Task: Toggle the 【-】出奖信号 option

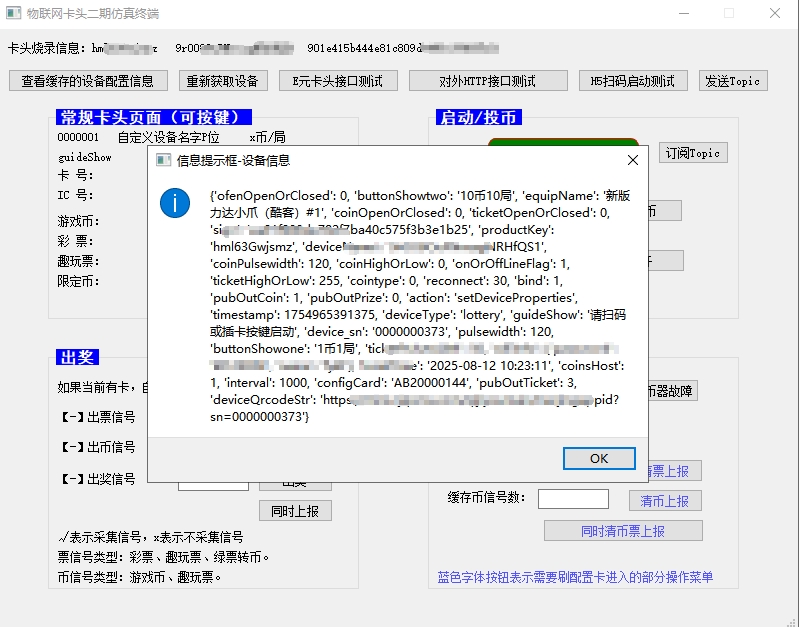Action: (x=98, y=479)
